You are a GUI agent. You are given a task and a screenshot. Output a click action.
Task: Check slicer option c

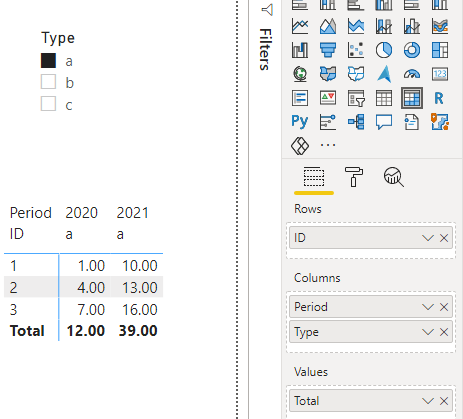click(48, 104)
